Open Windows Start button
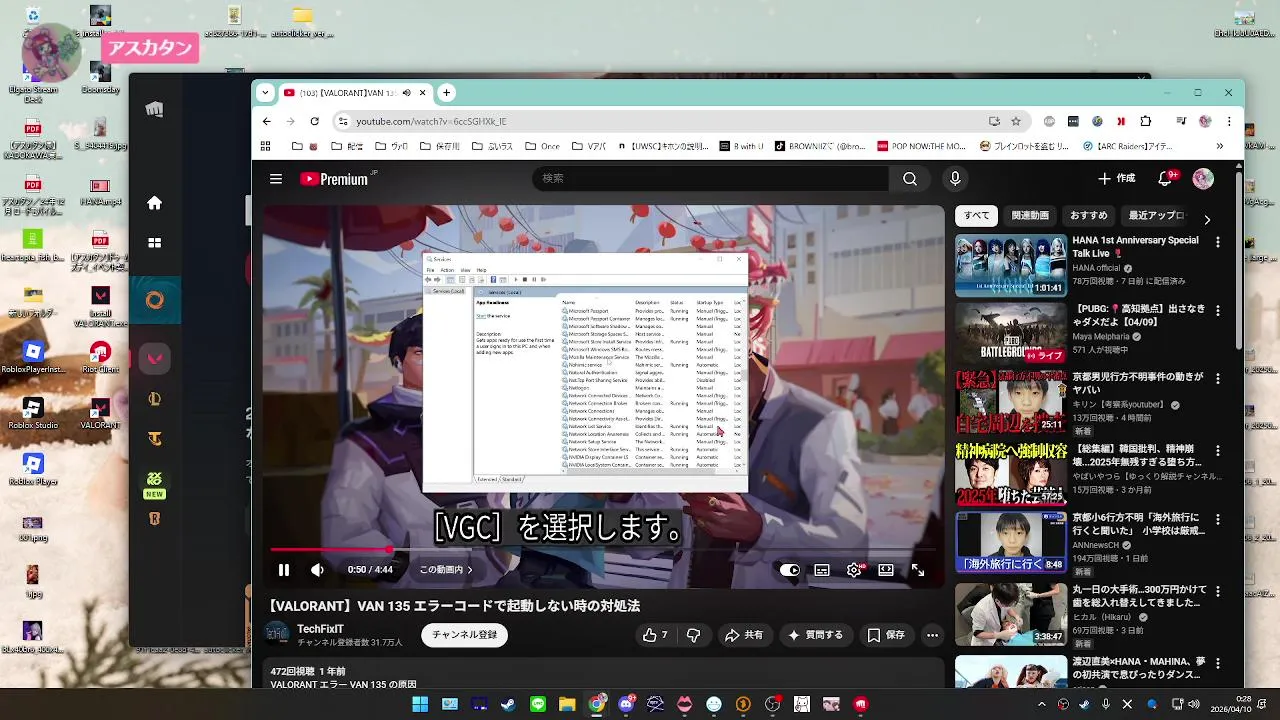The width and height of the screenshot is (1280, 720). click(x=420, y=704)
